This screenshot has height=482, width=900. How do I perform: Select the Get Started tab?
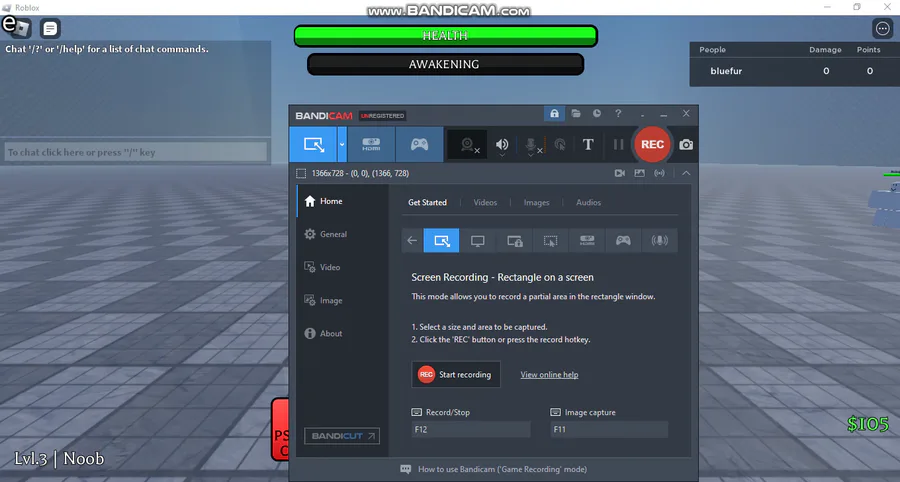(427, 203)
